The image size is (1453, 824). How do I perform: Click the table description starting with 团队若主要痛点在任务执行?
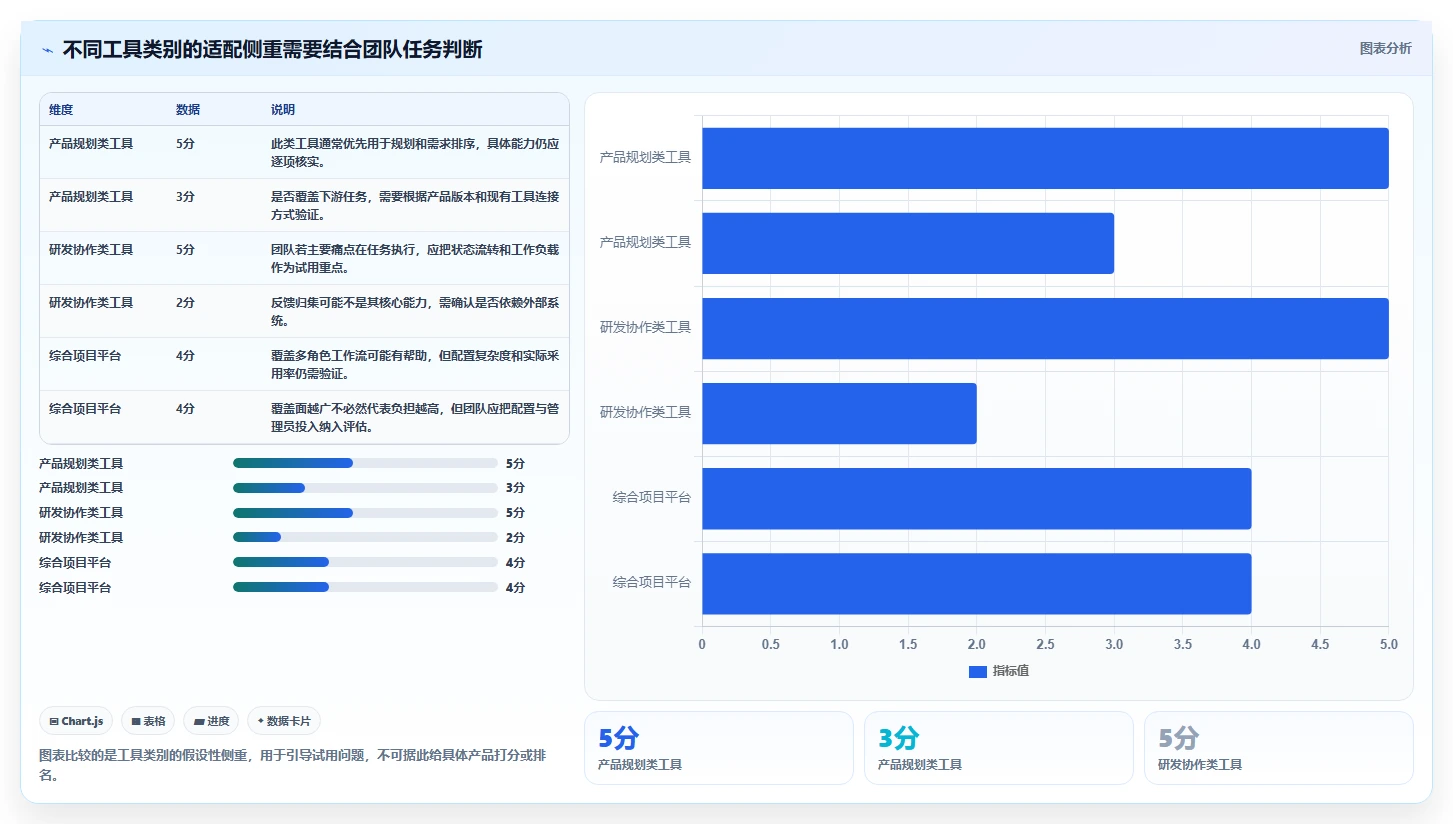tap(415, 258)
